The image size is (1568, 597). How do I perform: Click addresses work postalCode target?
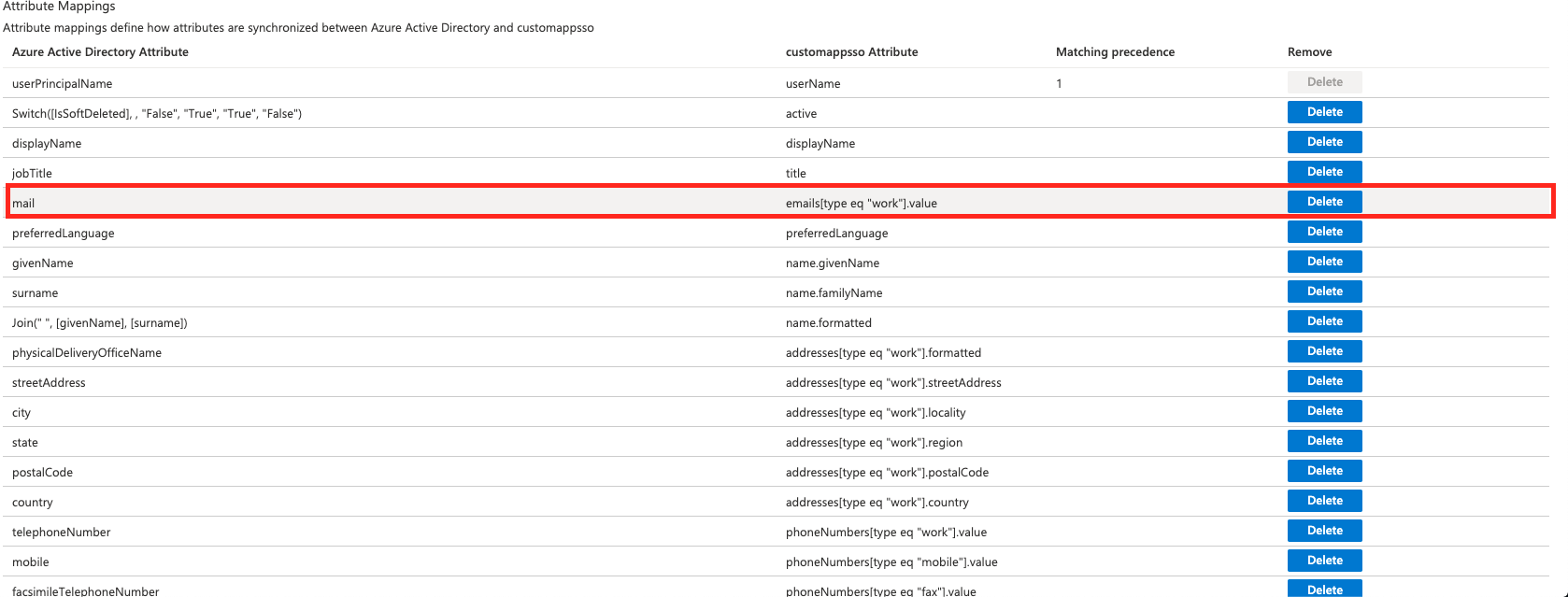(x=888, y=473)
